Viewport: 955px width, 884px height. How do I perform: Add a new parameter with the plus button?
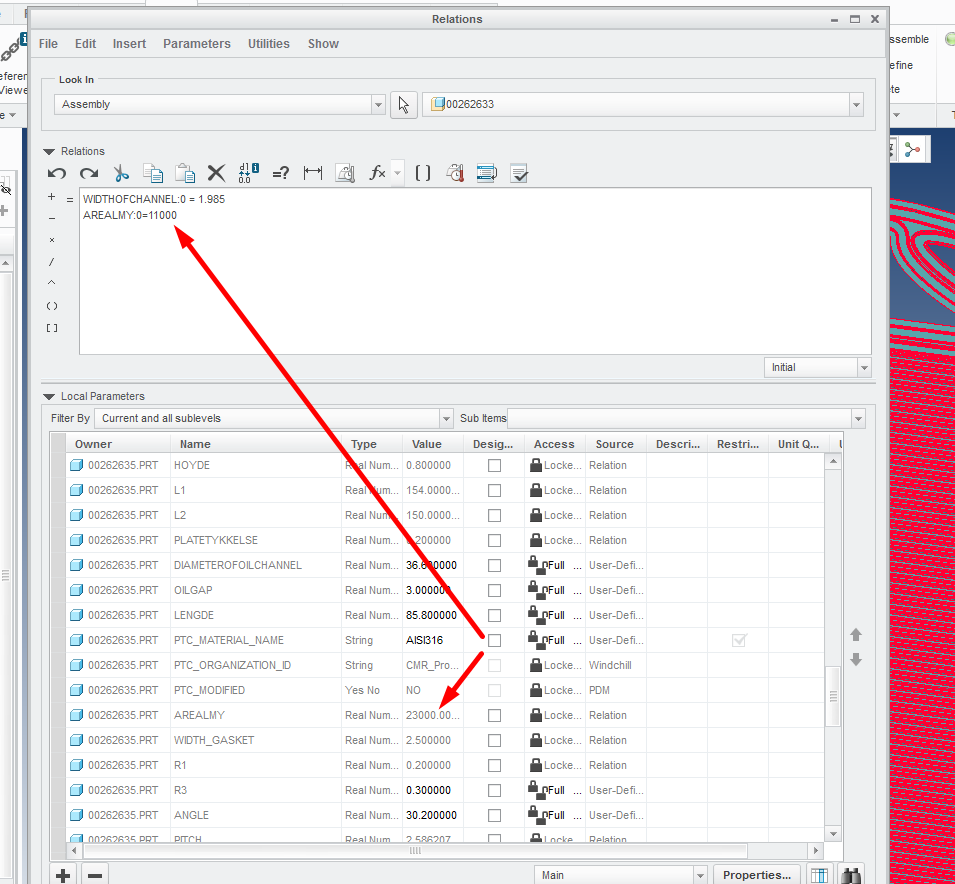(x=62, y=873)
